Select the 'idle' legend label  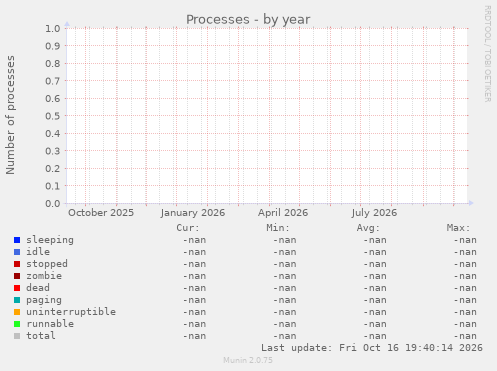coord(38,252)
